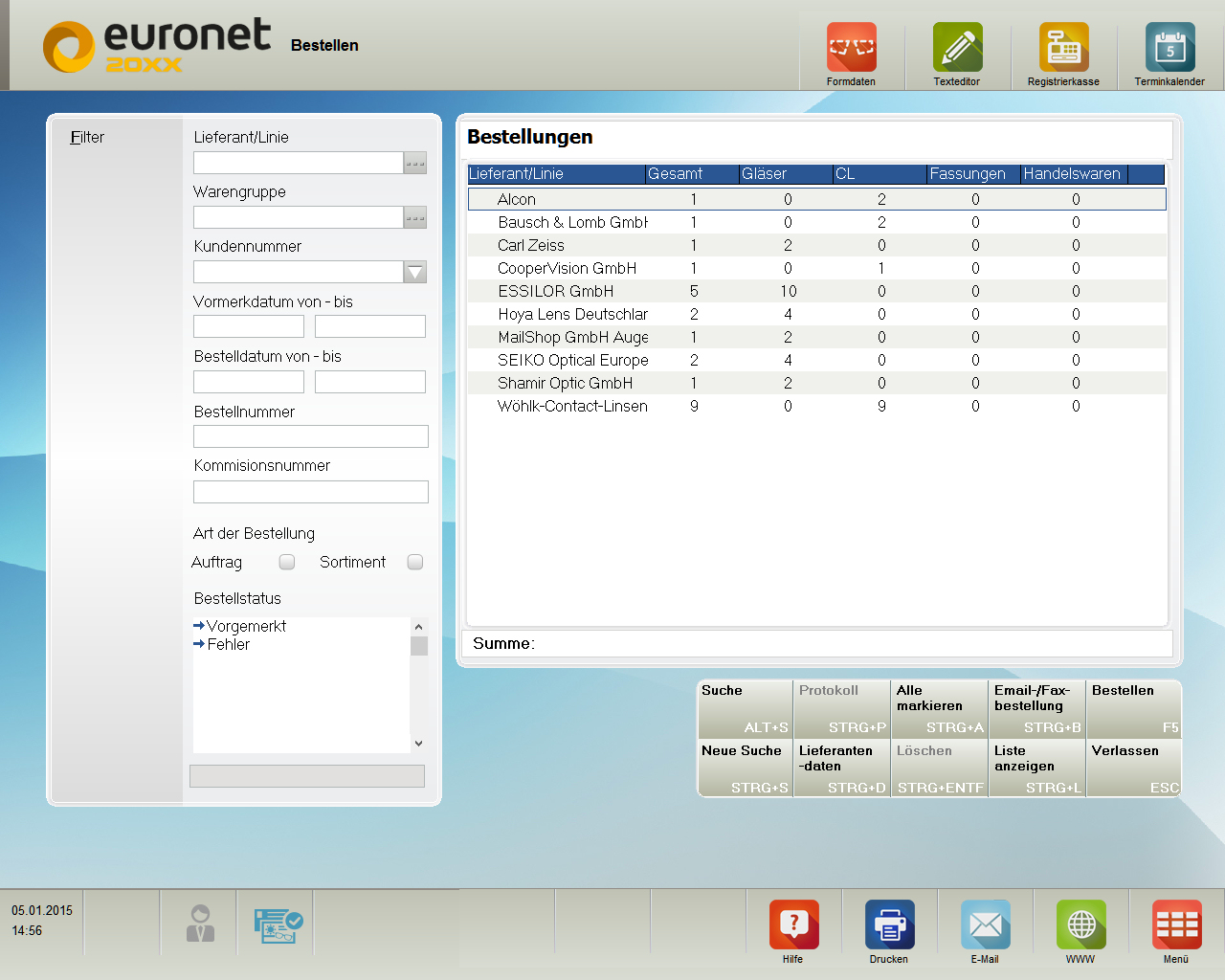Select the MailShop GmbH Auge row
Image resolution: width=1225 pixels, height=980 pixels.
[816, 337]
